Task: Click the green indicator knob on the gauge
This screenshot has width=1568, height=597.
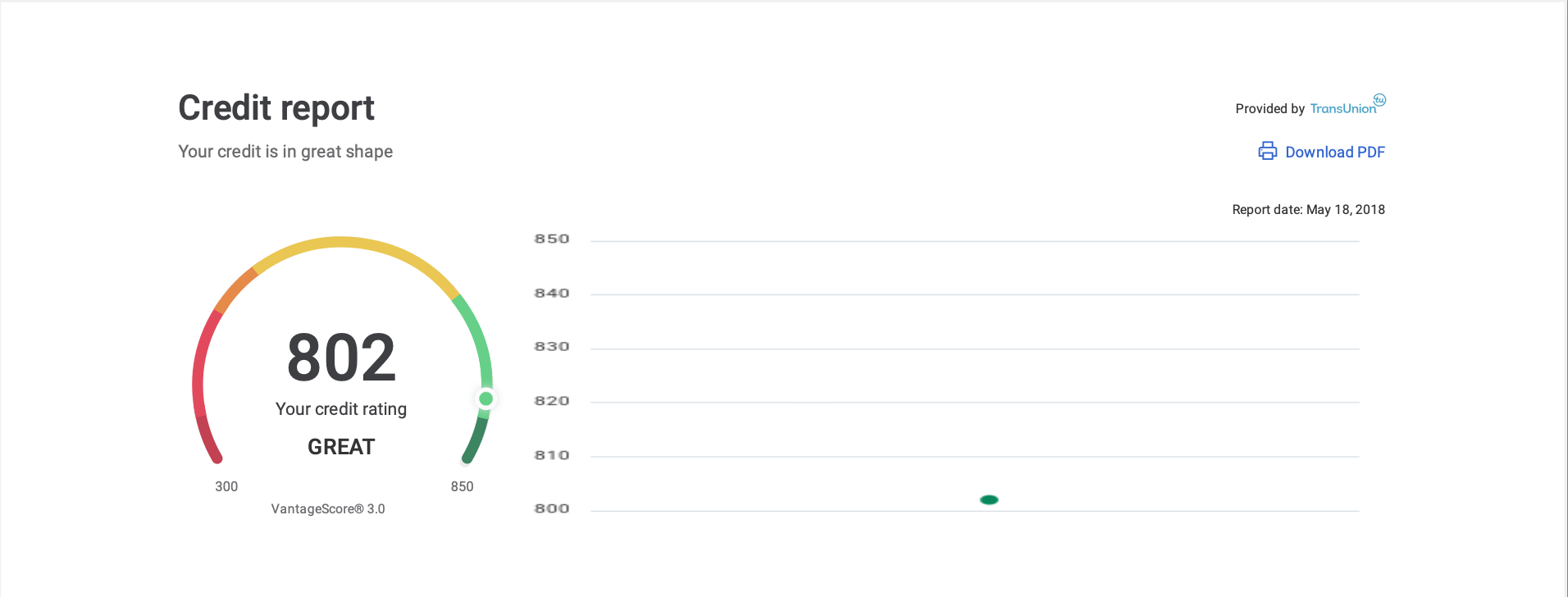Action: 485,399
